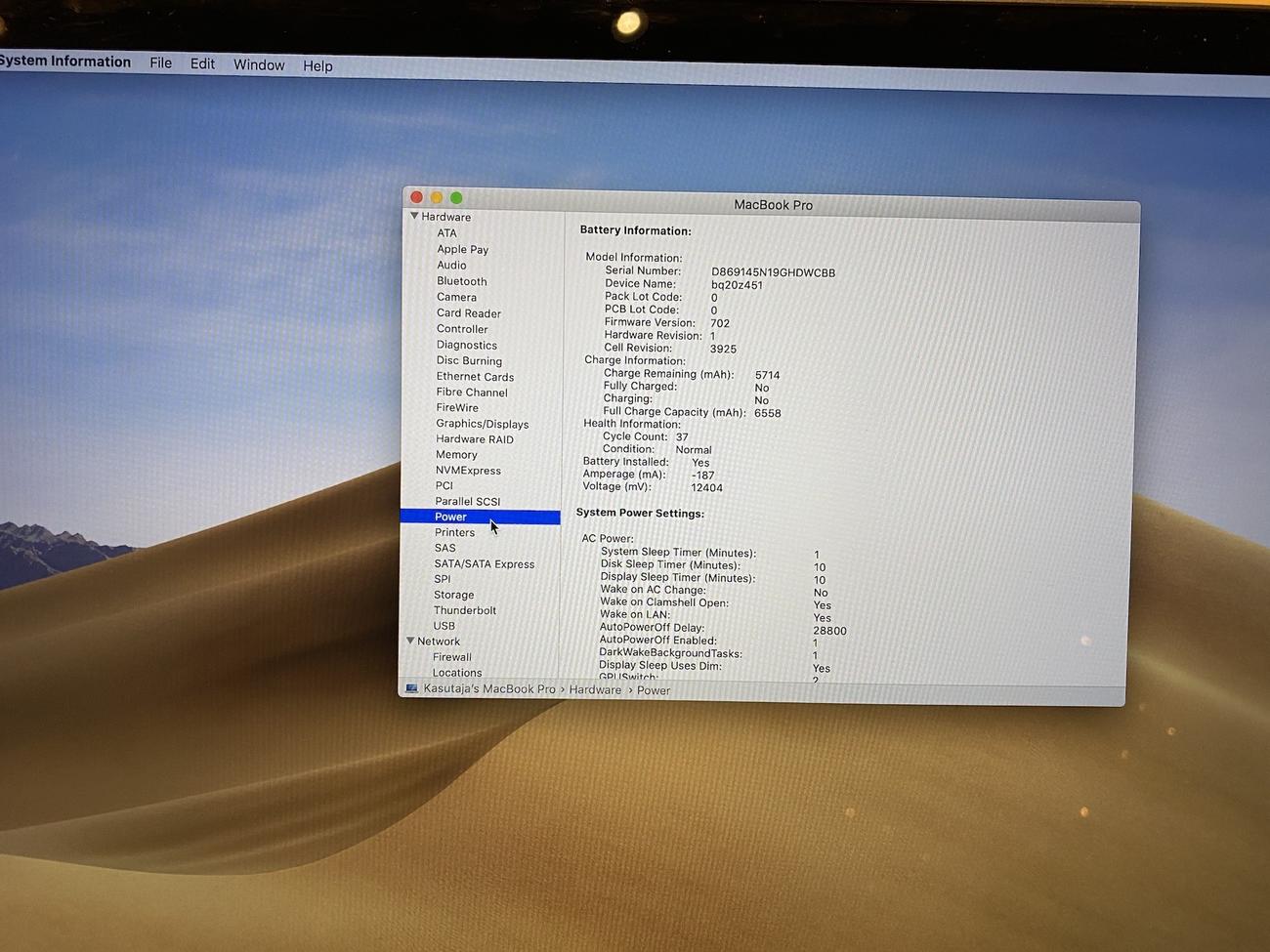Viewport: 1270px width, 952px height.
Task: Click serial number D869145N19GHDWCBB
Action: pyautogui.click(x=773, y=272)
